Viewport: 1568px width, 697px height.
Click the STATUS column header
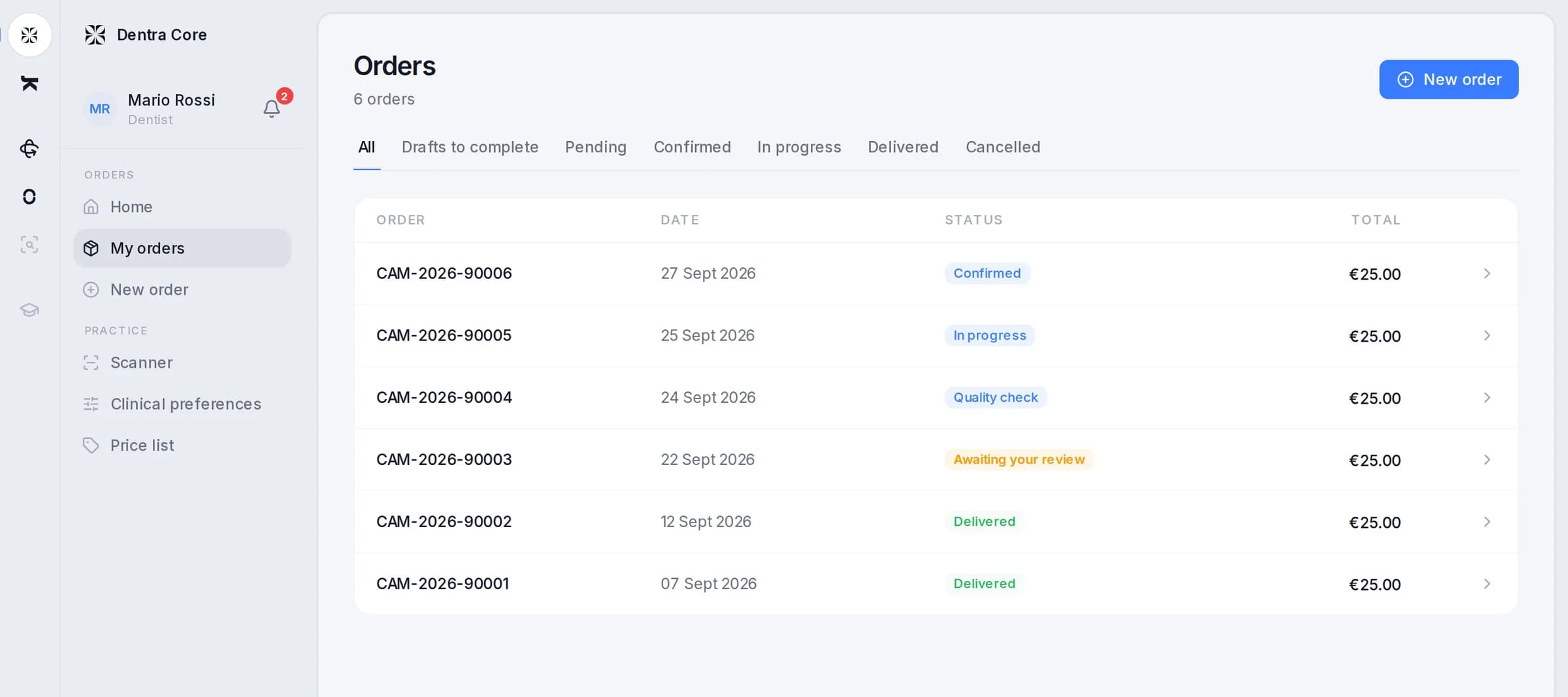point(973,220)
